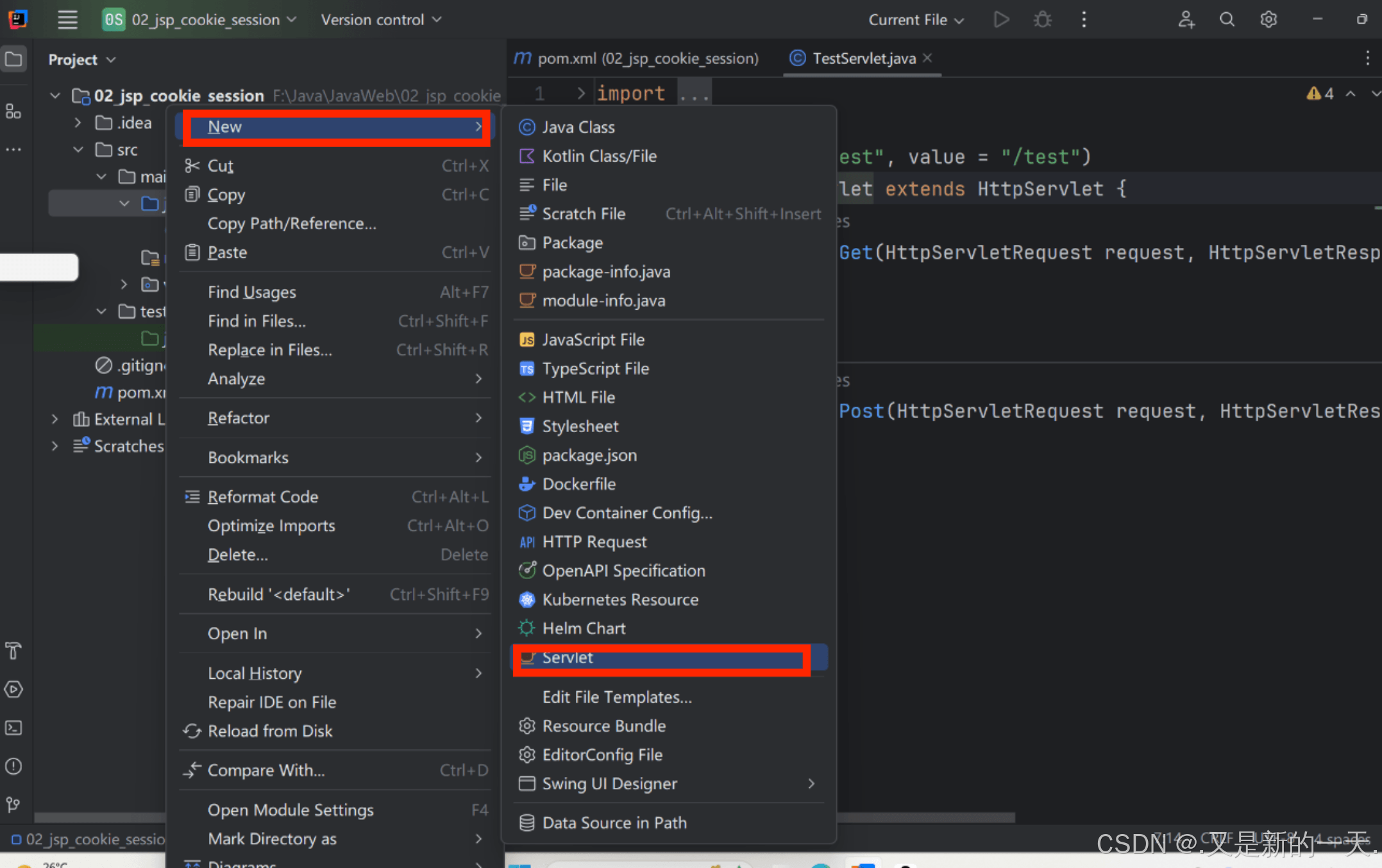The height and width of the screenshot is (868, 1382).
Task: Expand the External Libraries node
Action: tap(55, 419)
